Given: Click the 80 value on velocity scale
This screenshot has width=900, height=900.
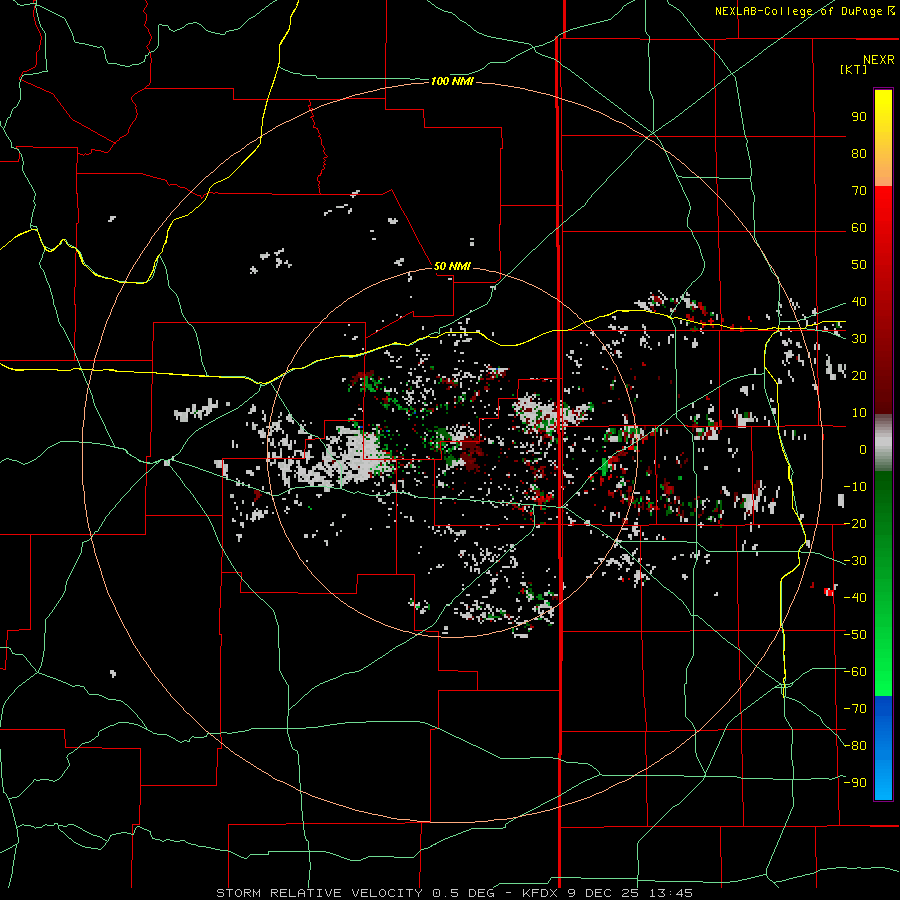Looking at the screenshot, I should (859, 154).
